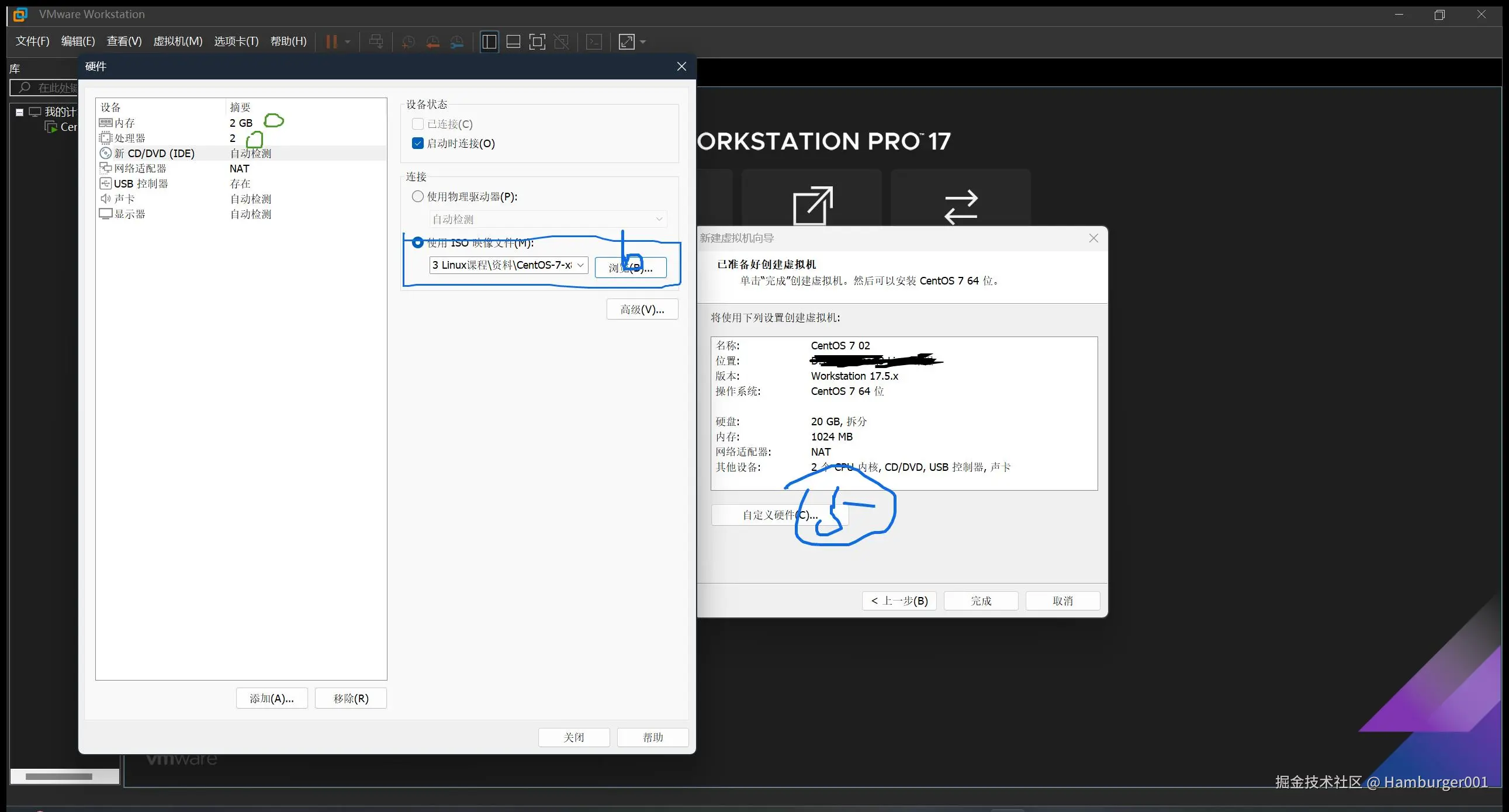1509x812 pixels.
Task: Select the USB 控制器 device entry
Action: pyautogui.click(x=141, y=183)
